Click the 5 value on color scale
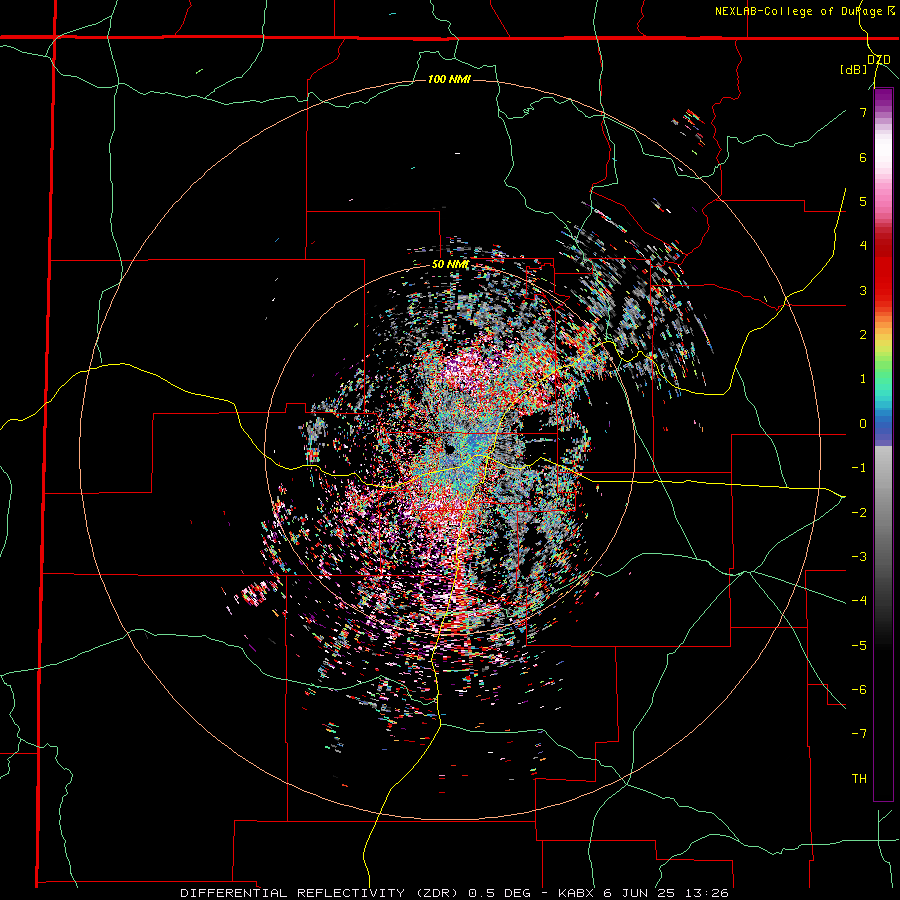900x900 pixels. pyautogui.click(x=863, y=201)
